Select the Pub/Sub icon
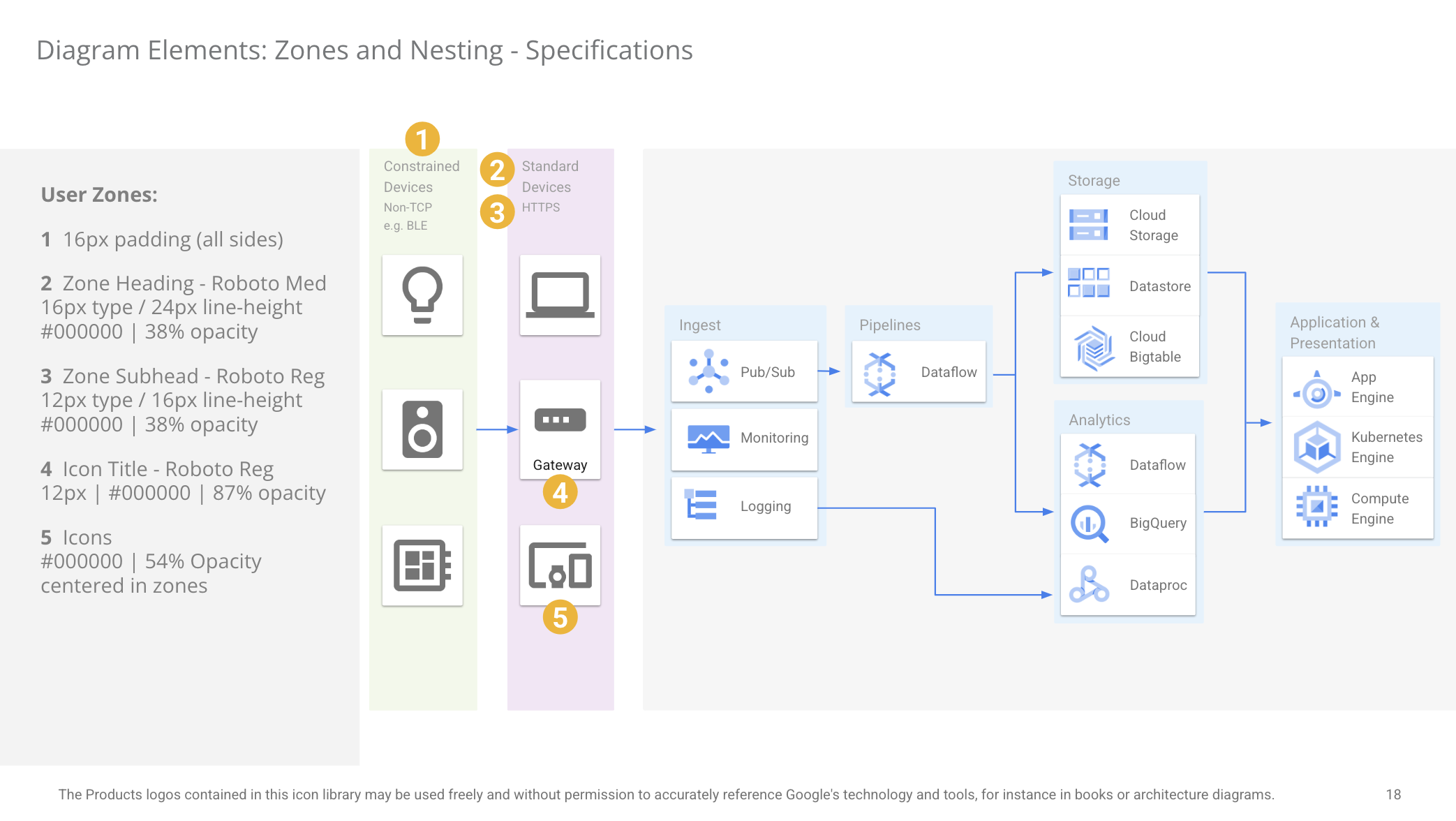The height and width of the screenshot is (821, 1456). click(x=708, y=371)
